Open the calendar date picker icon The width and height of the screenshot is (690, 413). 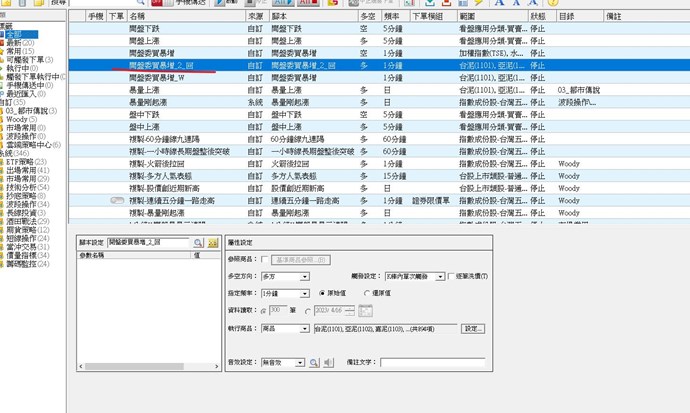pos(366,310)
